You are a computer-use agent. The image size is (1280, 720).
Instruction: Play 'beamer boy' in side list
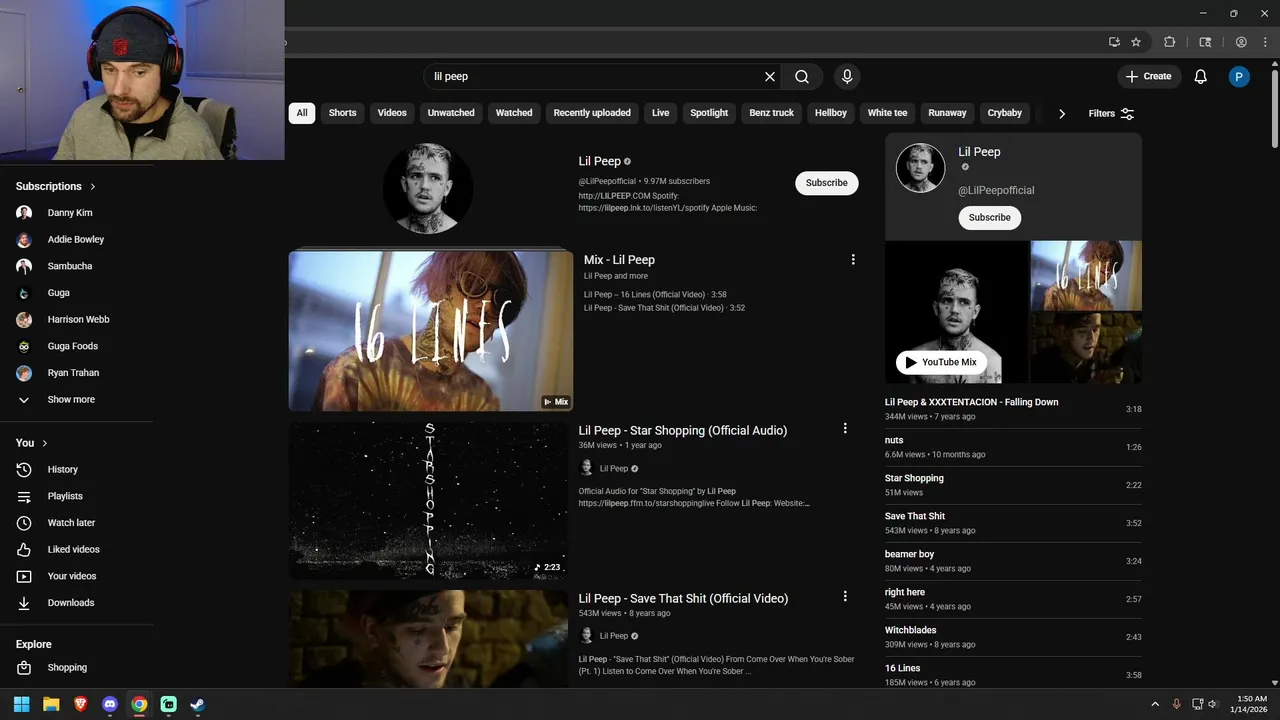(x=1013, y=561)
